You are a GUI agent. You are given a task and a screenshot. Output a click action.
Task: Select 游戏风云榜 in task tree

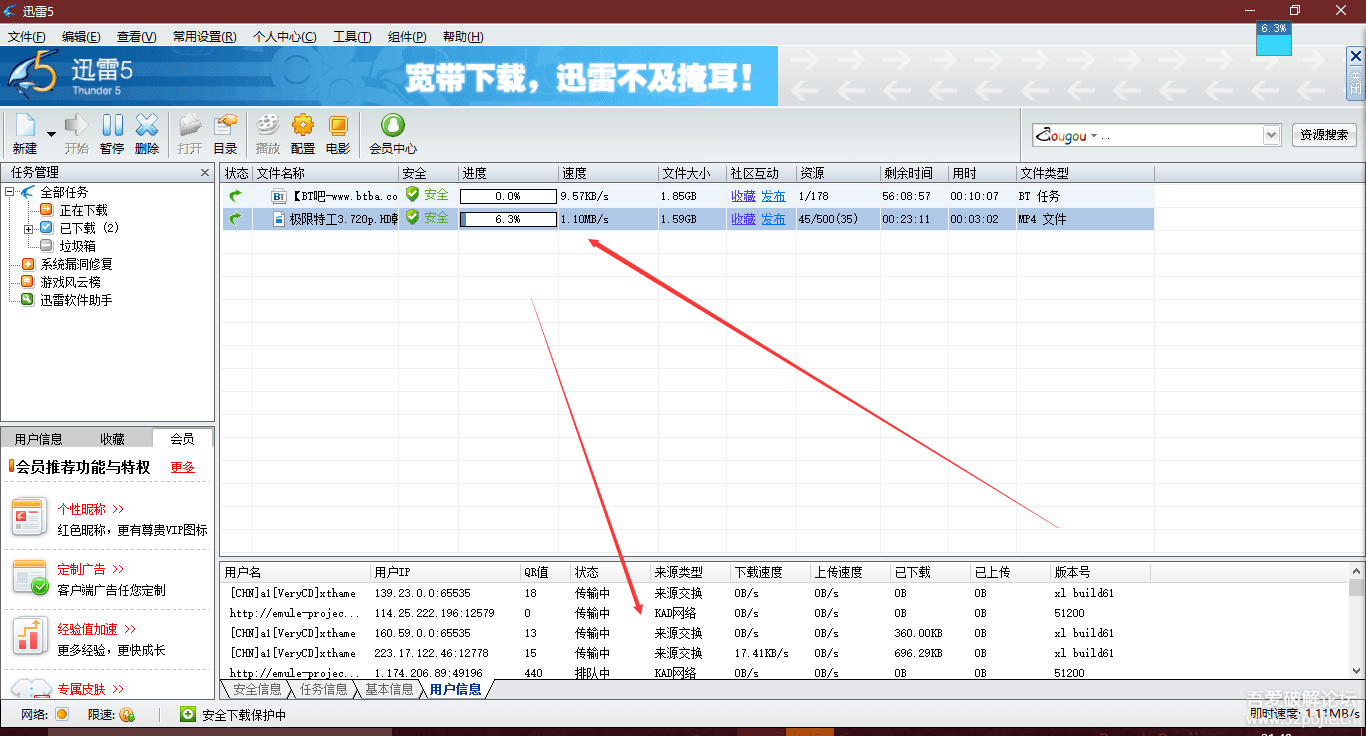70,282
